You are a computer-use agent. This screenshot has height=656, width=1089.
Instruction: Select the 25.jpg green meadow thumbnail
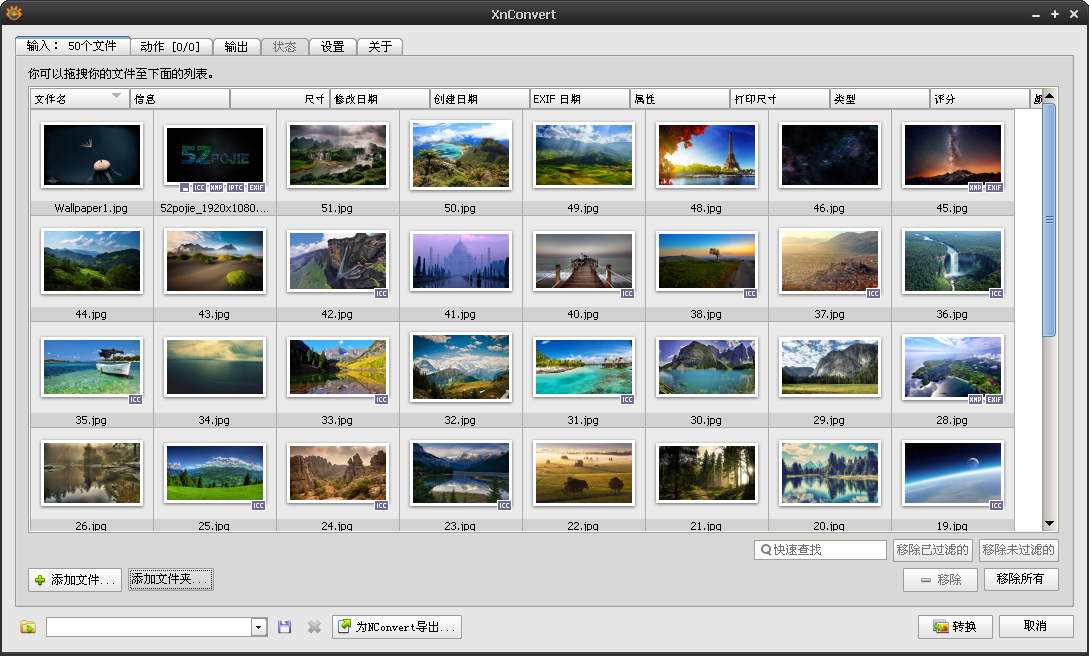click(x=215, y=473)
